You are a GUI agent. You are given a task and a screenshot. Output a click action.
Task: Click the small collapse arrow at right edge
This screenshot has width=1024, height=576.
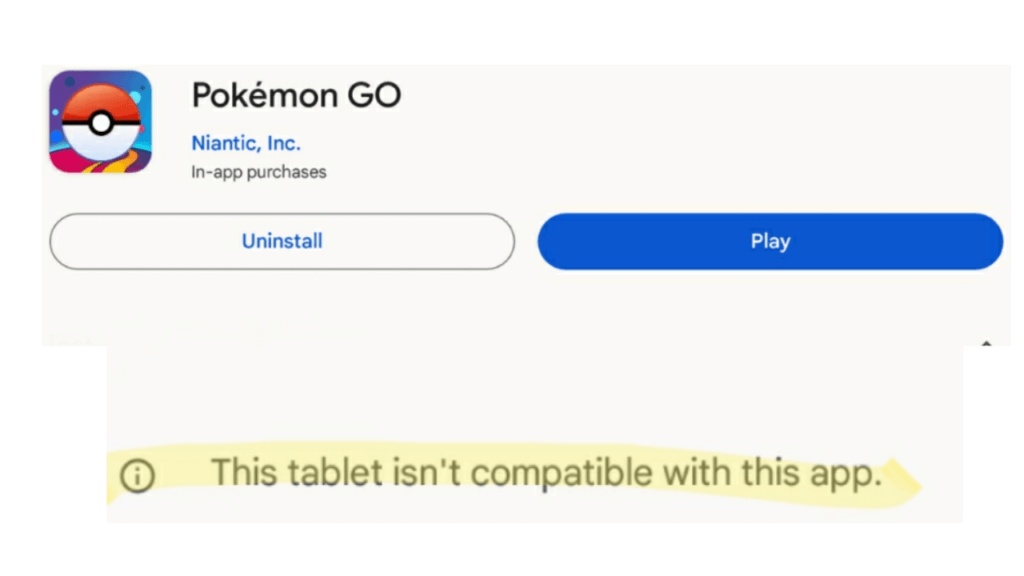(x=986, y=343)
